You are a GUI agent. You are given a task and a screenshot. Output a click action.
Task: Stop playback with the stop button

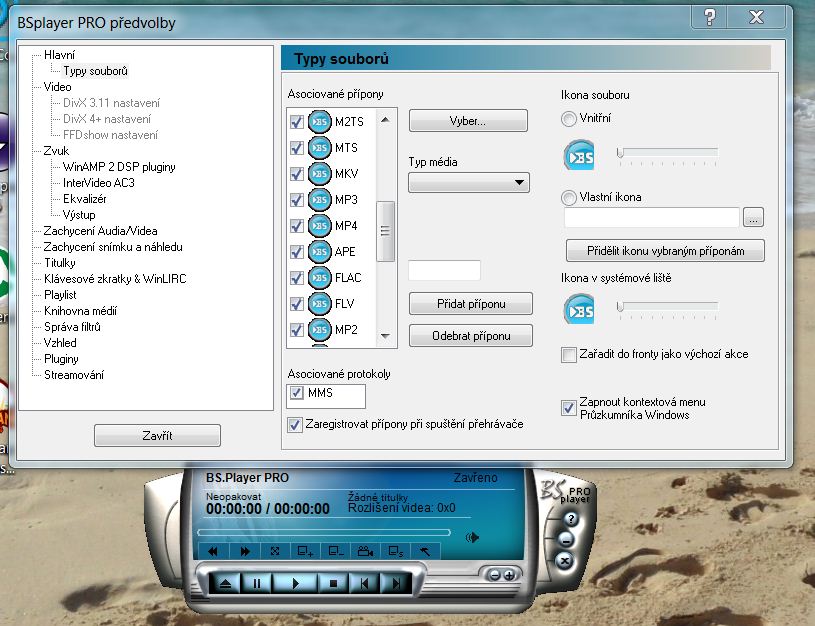click(333, 583)
